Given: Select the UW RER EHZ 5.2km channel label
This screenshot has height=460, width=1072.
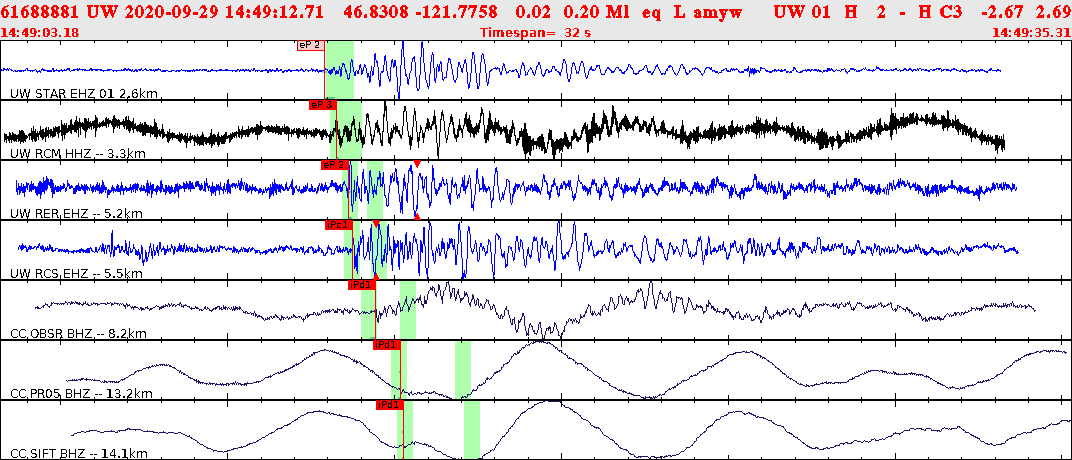Looking at the screenshot, I should [76, 214].
